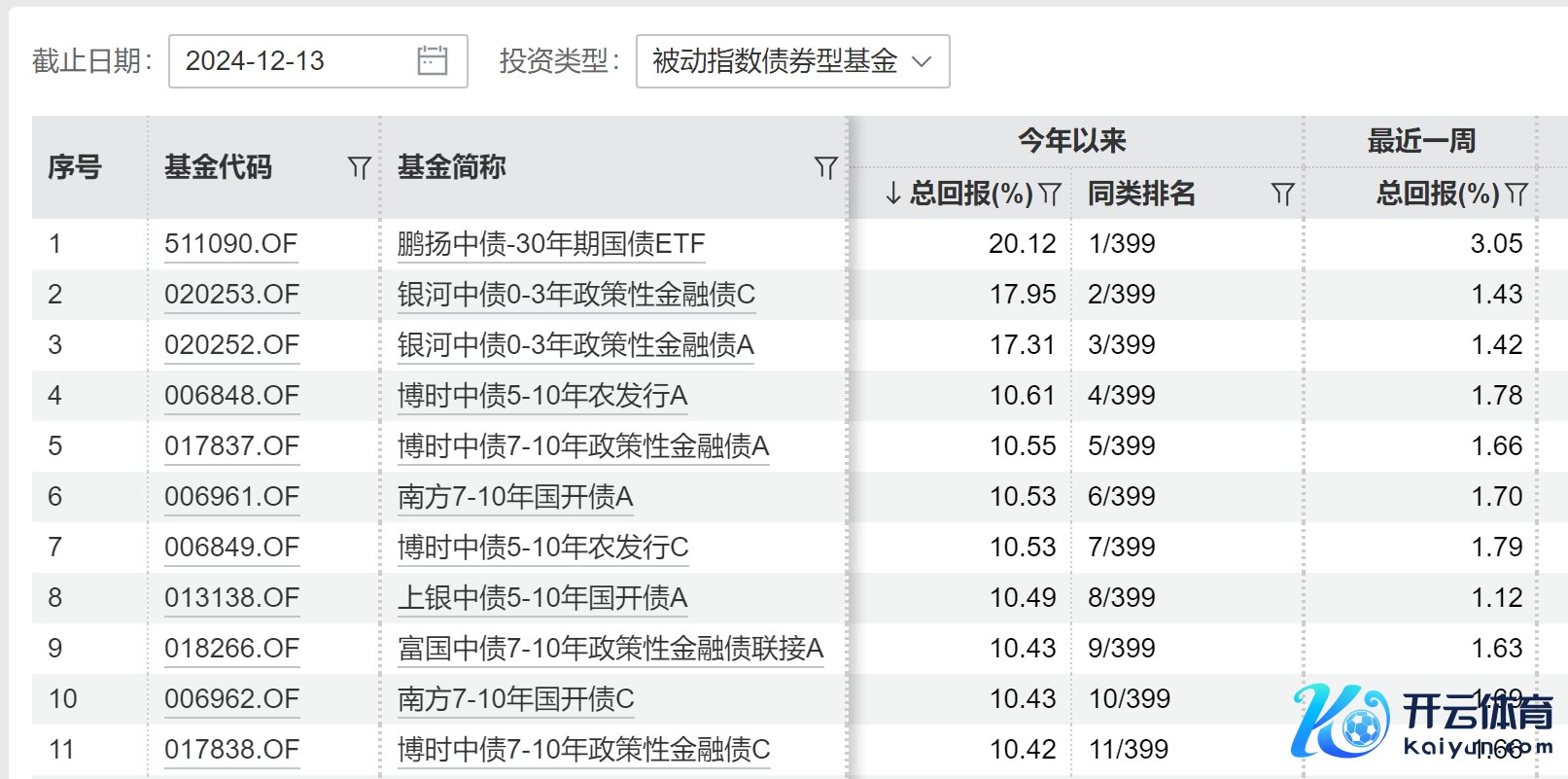Open fund code link 511090.OF
1568x779 pixels.
231,244
